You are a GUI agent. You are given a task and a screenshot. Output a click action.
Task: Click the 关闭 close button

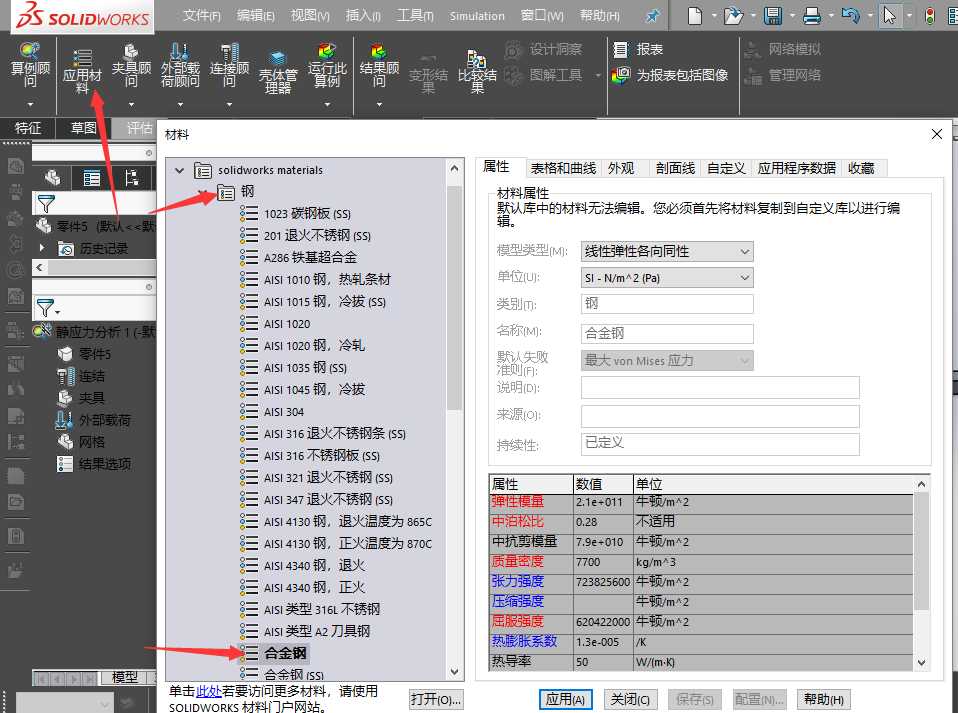coord(630,700)
